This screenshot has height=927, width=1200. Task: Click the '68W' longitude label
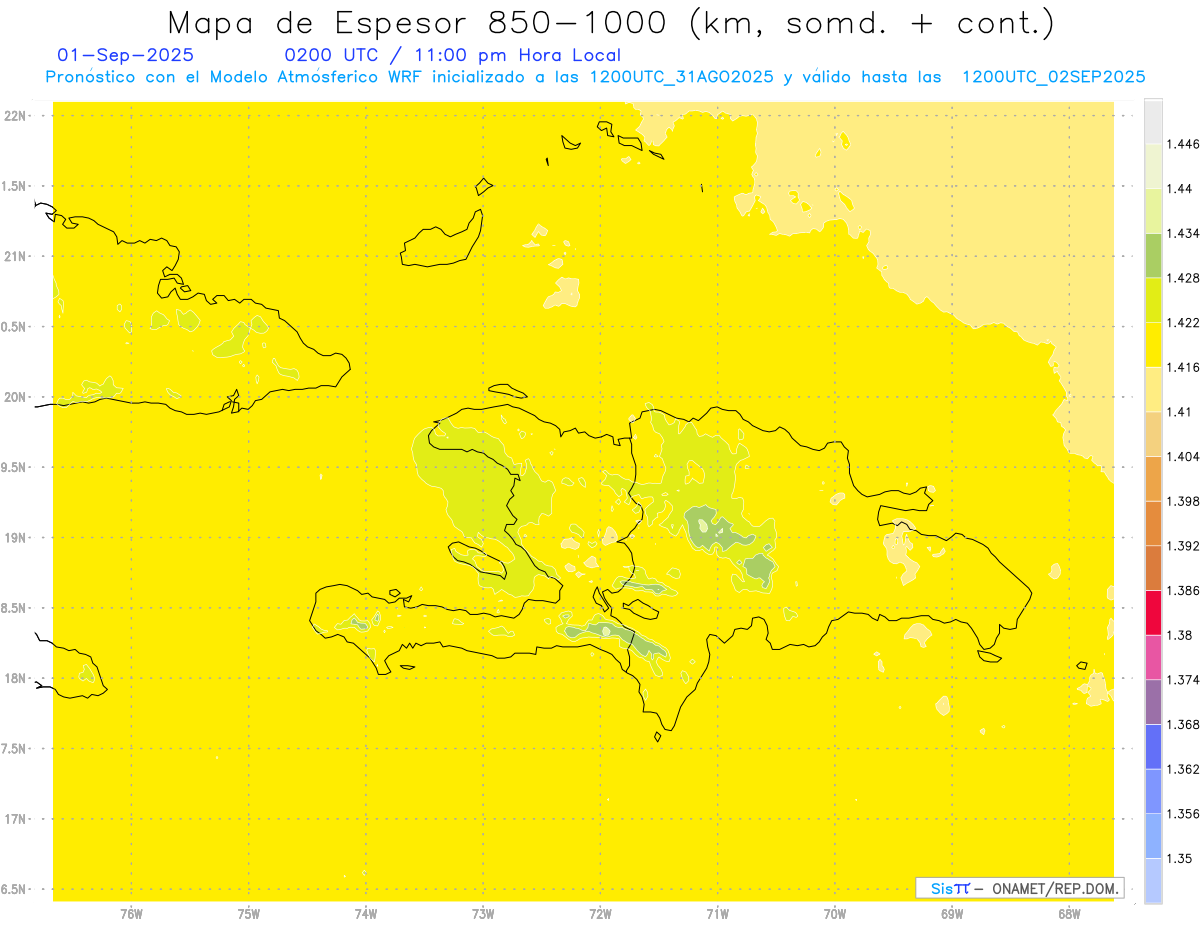[x=1069, y=913]
